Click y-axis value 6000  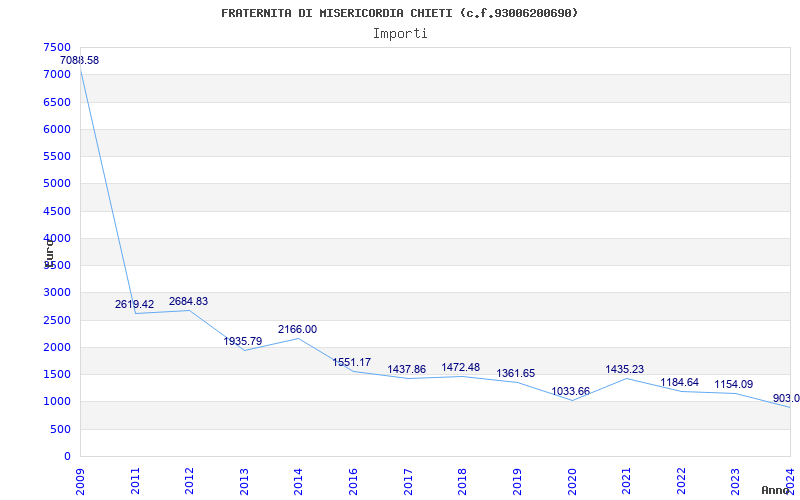[57, 129]
